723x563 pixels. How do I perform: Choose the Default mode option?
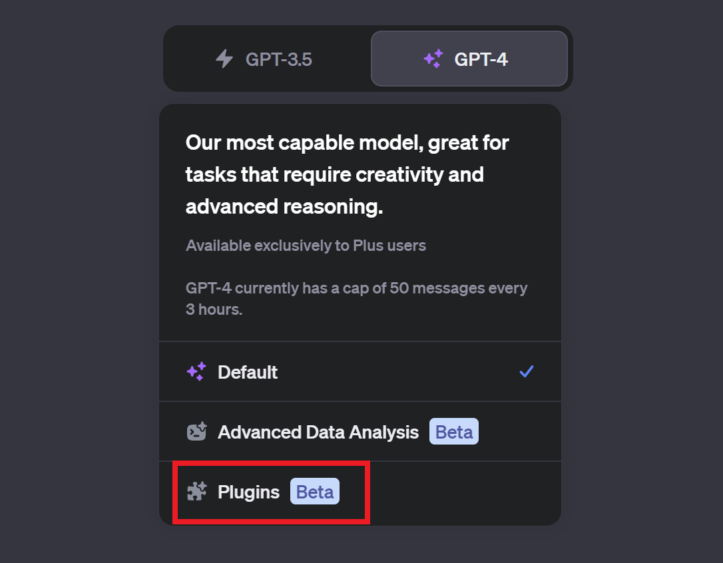[360, 372]
